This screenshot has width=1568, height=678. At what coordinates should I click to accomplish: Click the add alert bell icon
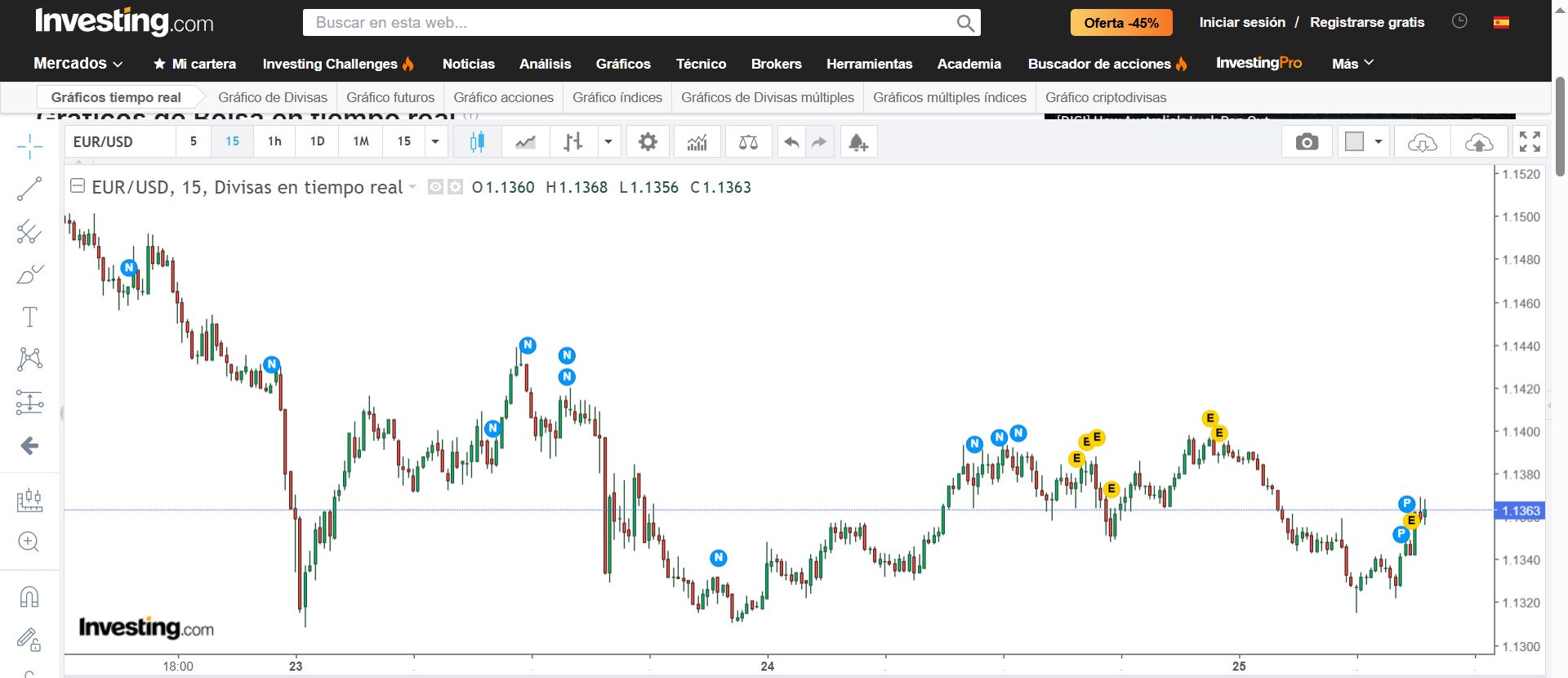click(x=857, y=142)
